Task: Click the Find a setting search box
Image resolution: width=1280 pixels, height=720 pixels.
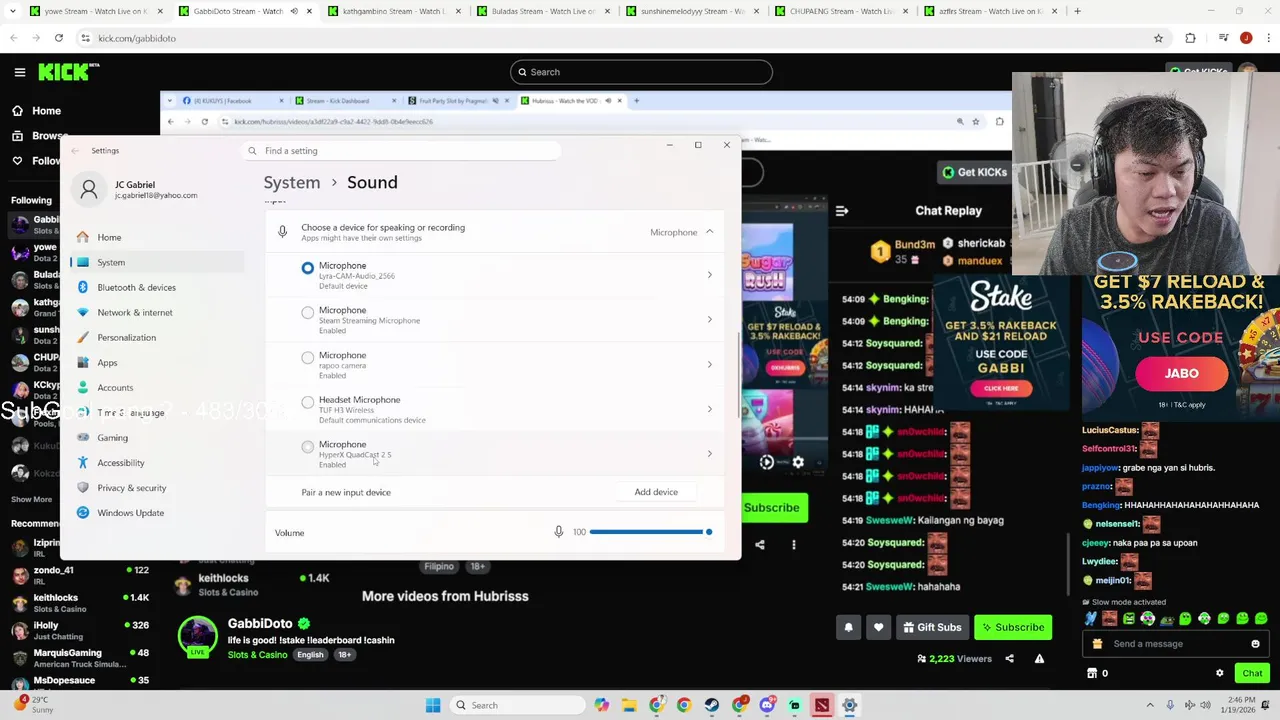Action: 402,151
